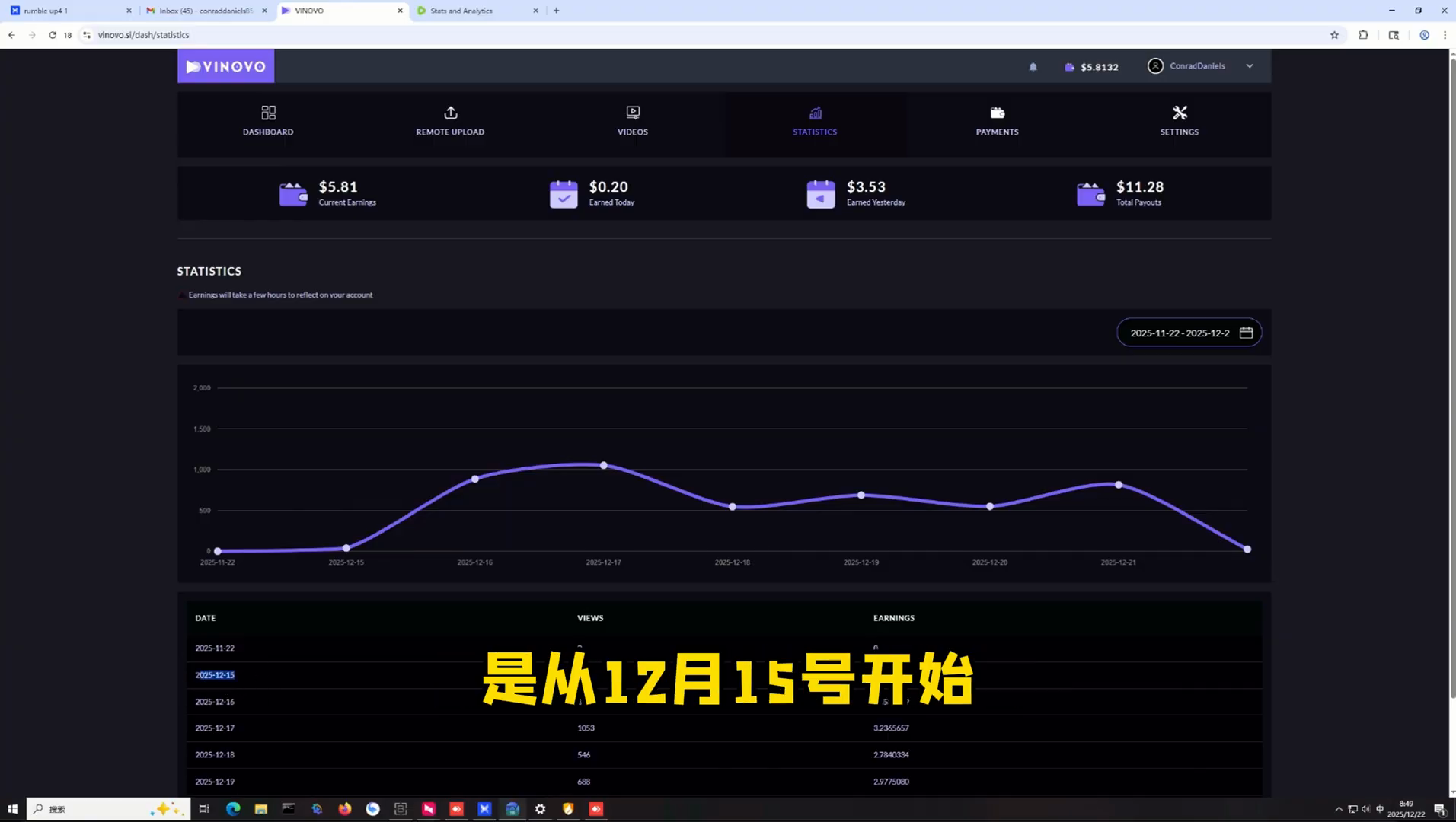Click the 2025-12-21 chart data point
1456x822 pixels.
coord(1119,485)
